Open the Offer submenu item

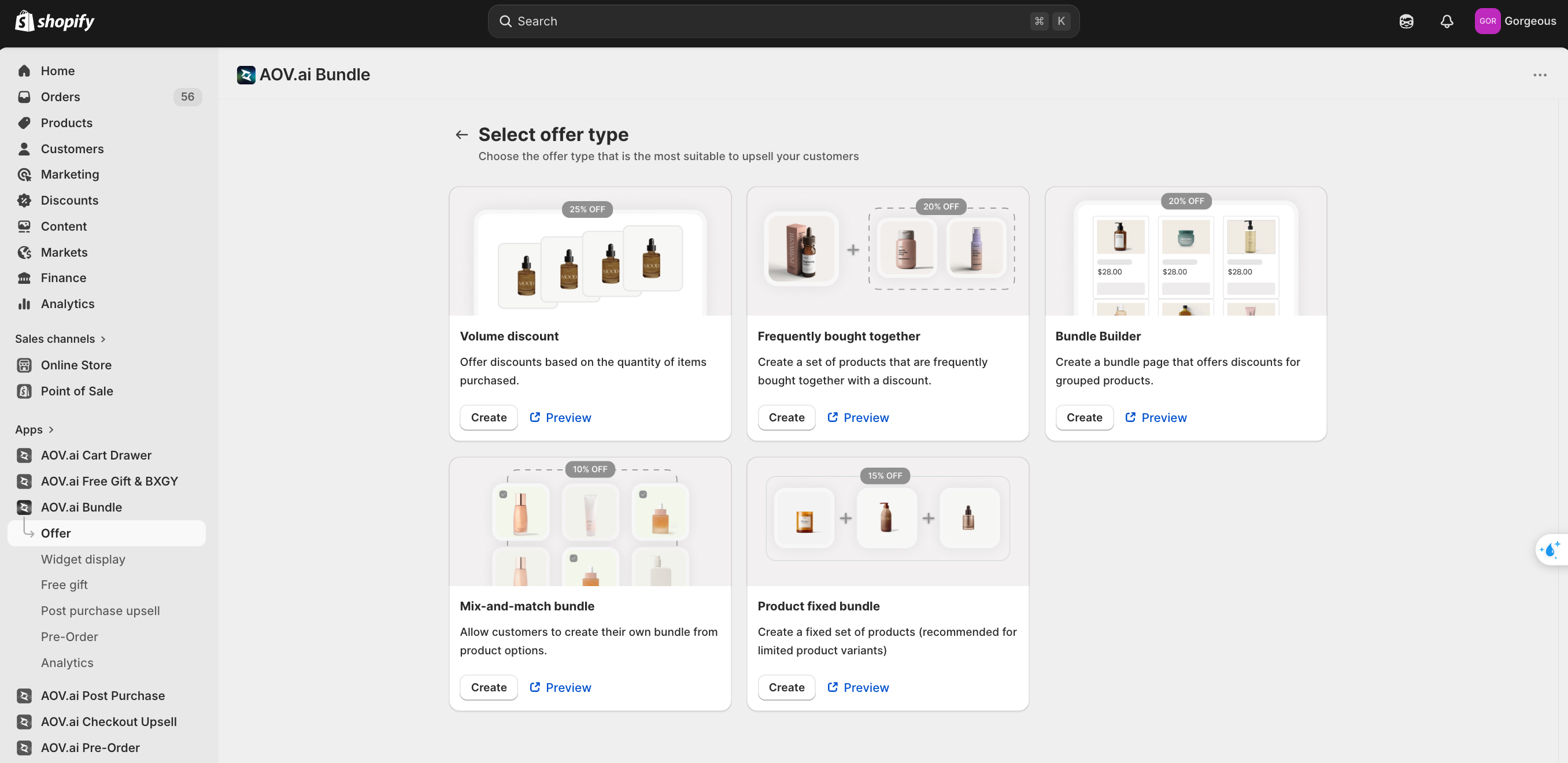106,533
